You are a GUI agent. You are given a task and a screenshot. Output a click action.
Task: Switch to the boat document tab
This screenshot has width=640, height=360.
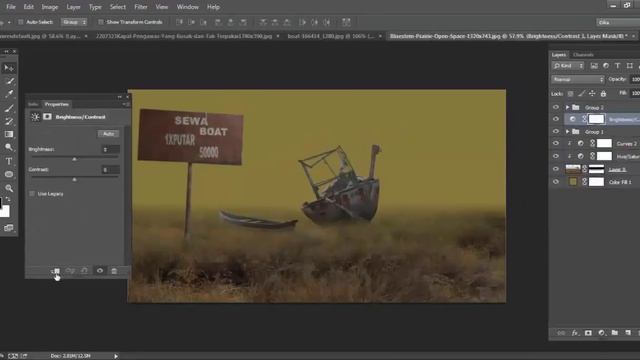click(331, 36)
